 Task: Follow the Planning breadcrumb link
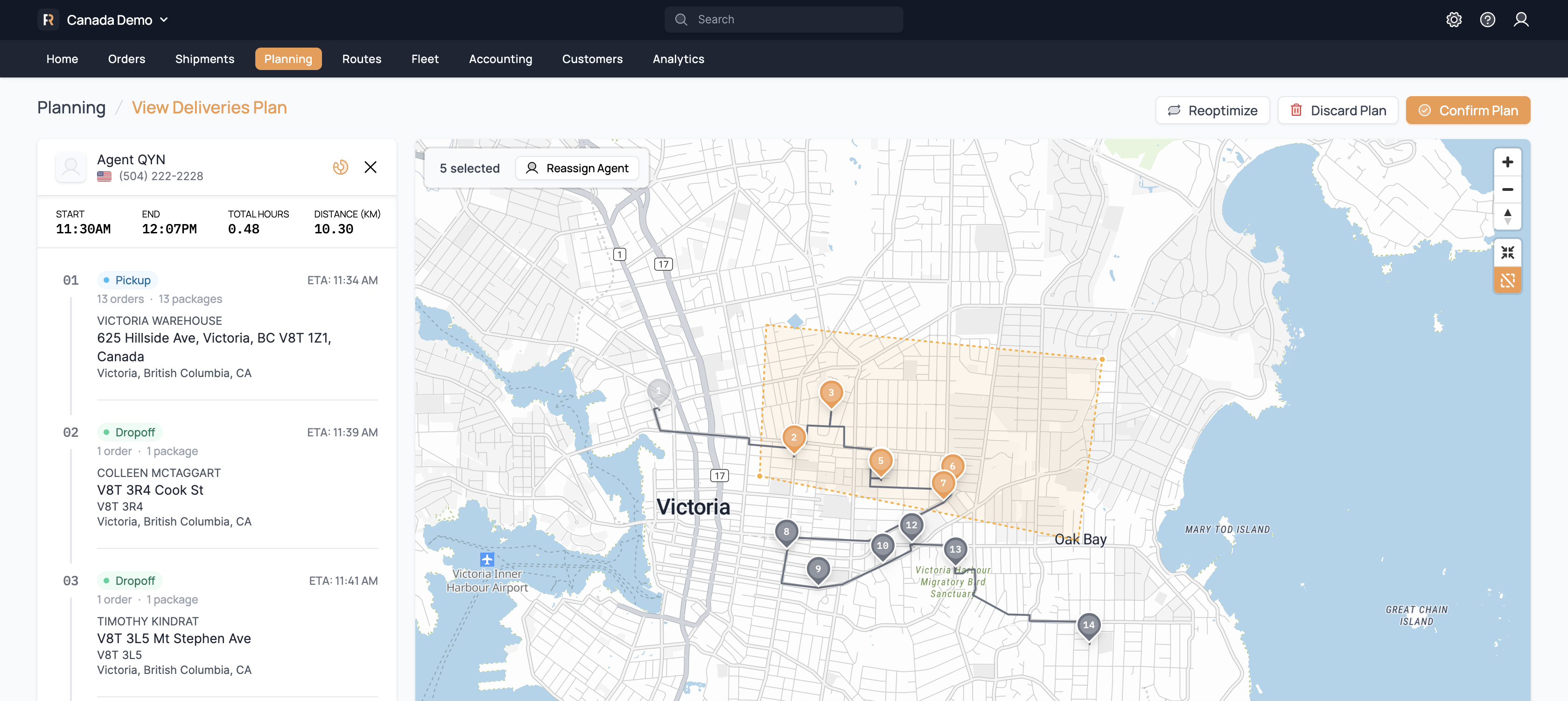coord(71,108)
